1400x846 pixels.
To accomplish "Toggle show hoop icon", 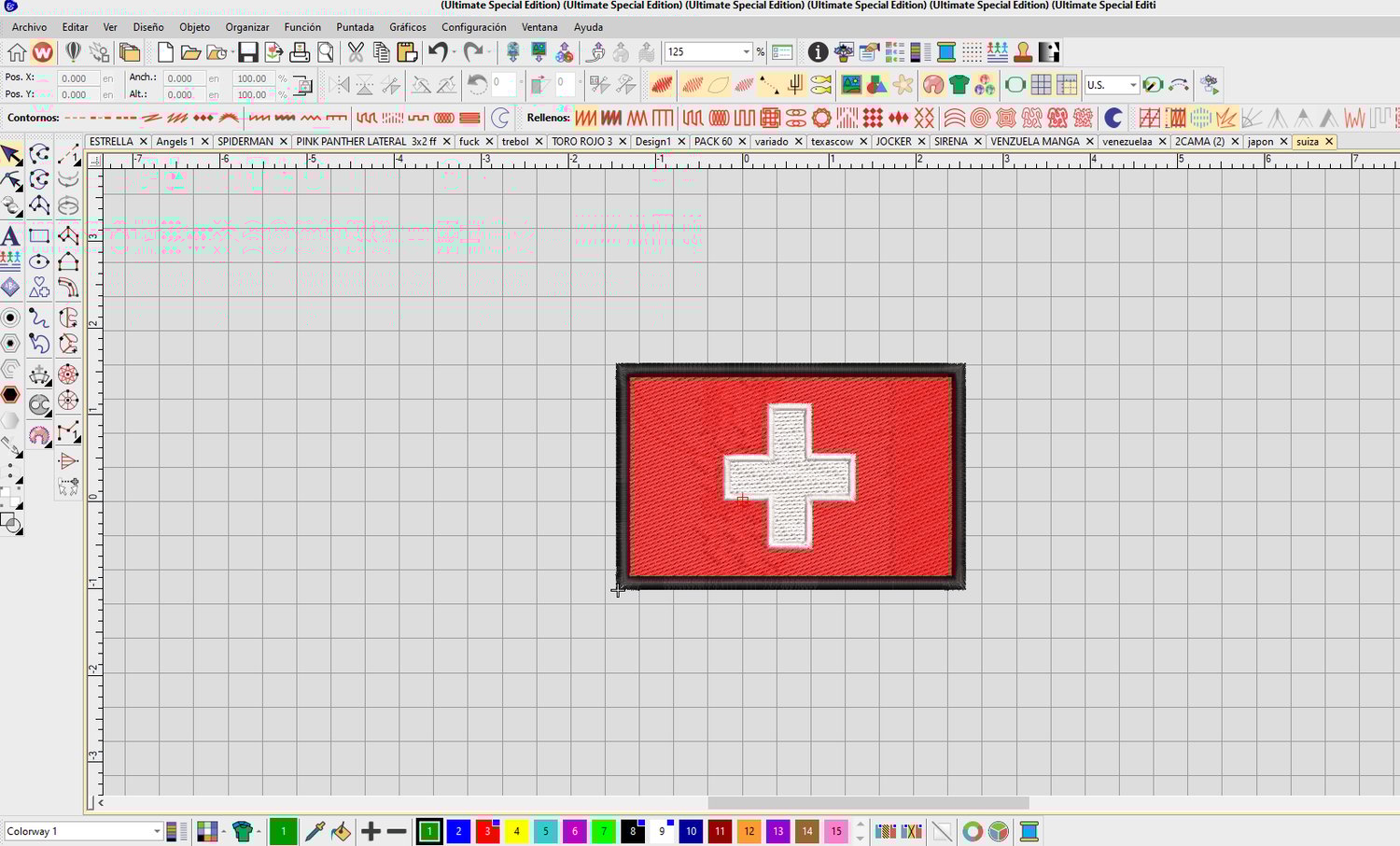I will (x=1015, y=85).
